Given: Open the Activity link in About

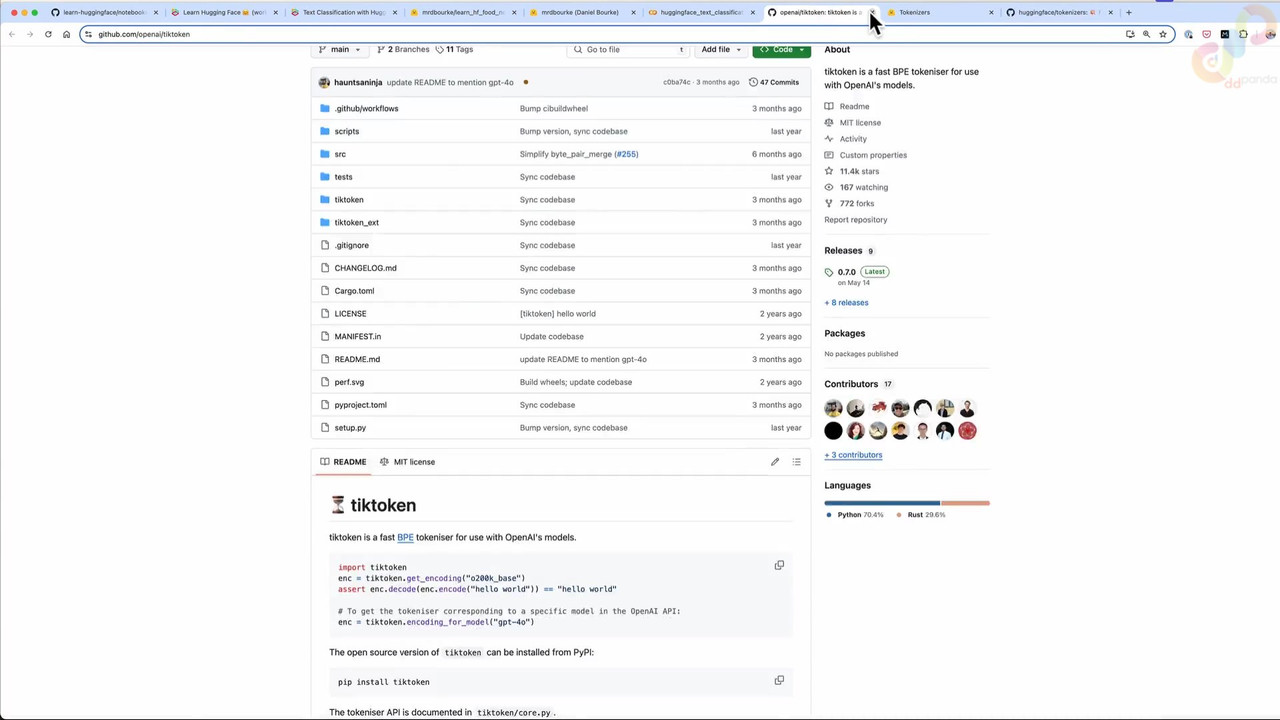Looking at the screenshot, I should click(853, 139).
